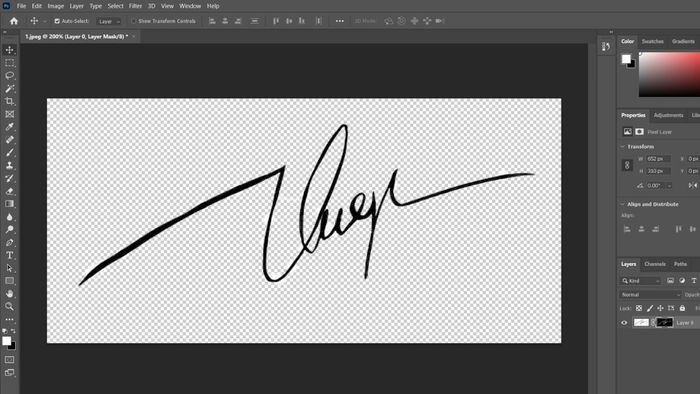Click the Quick Mask mode icon
The height and width of the screenshot is (394, 700).
point(9,359)
